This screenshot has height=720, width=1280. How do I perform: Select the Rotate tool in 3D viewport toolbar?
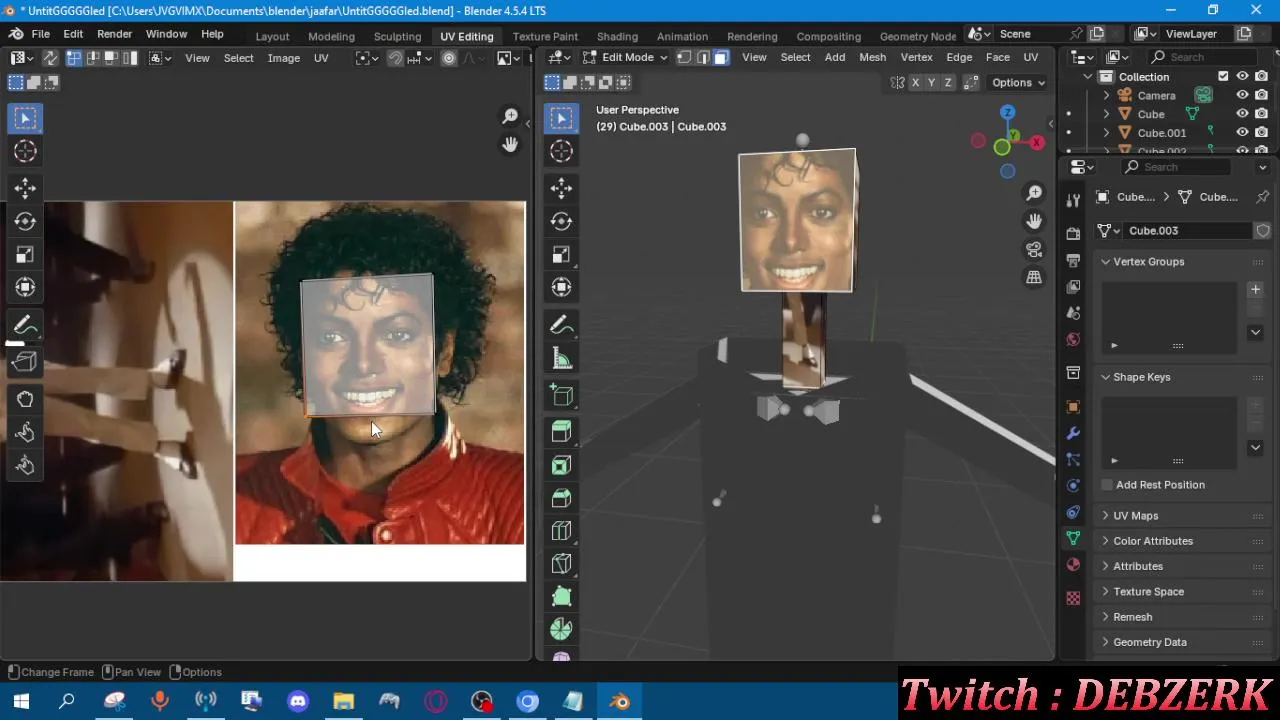pos(561,221)
